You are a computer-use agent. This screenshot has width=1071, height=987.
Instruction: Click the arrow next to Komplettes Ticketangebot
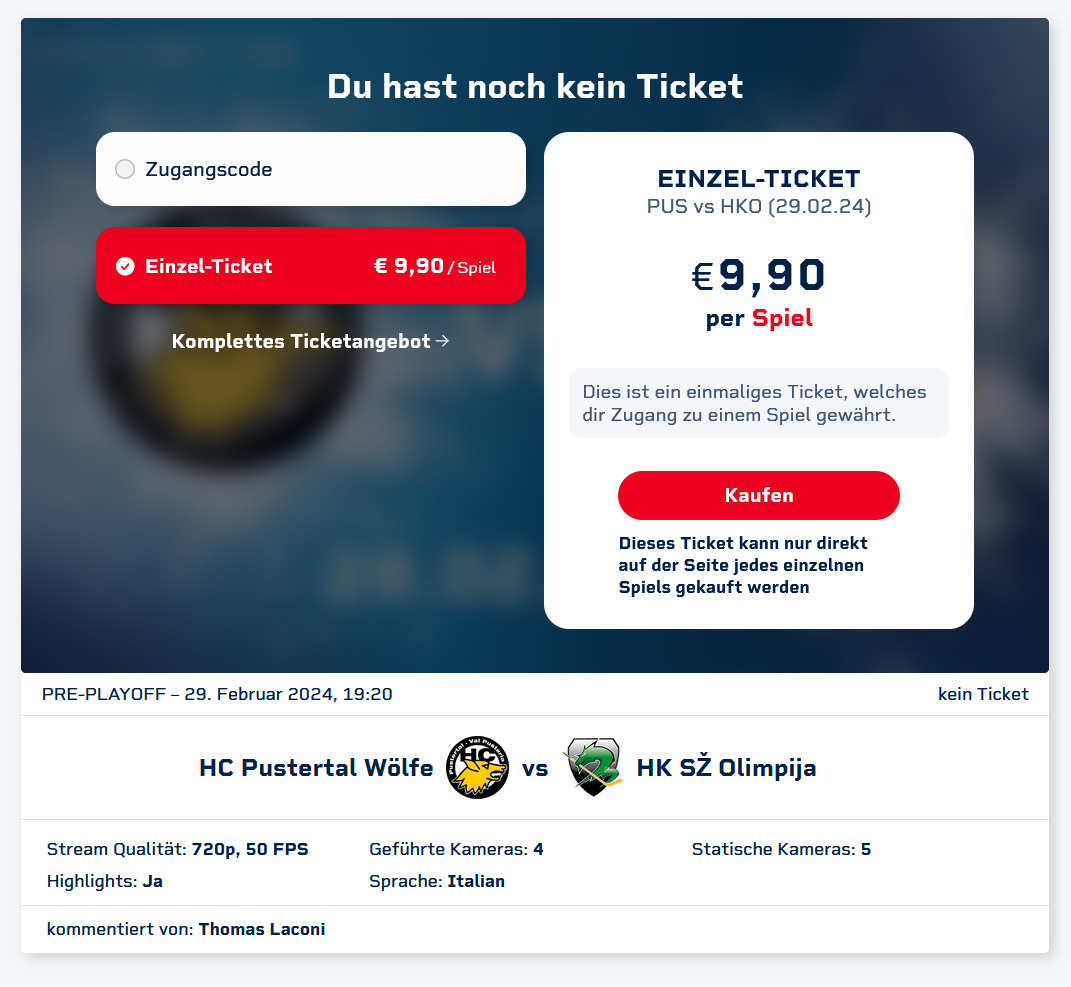point(444,341)
